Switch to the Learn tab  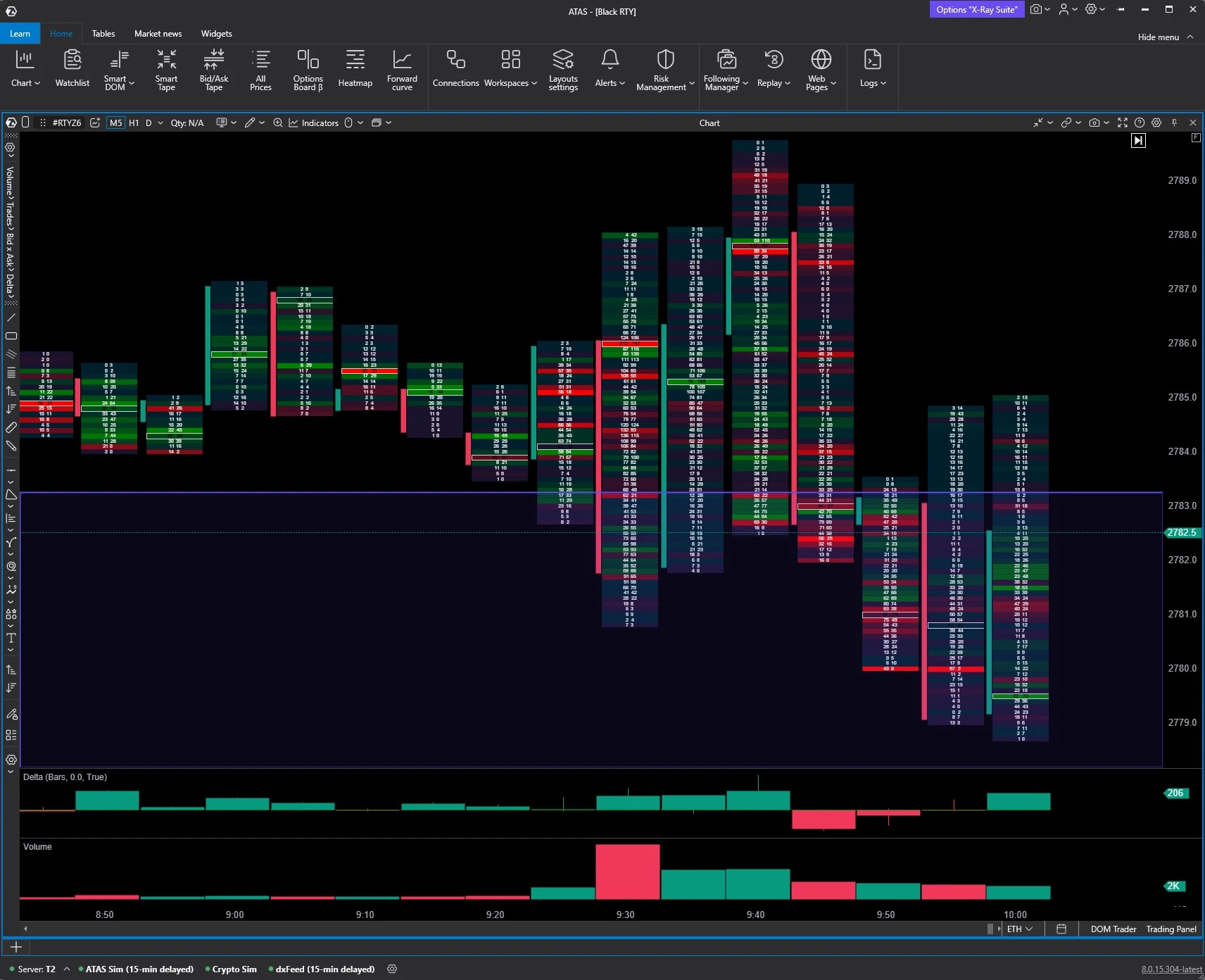pos(20,33)
